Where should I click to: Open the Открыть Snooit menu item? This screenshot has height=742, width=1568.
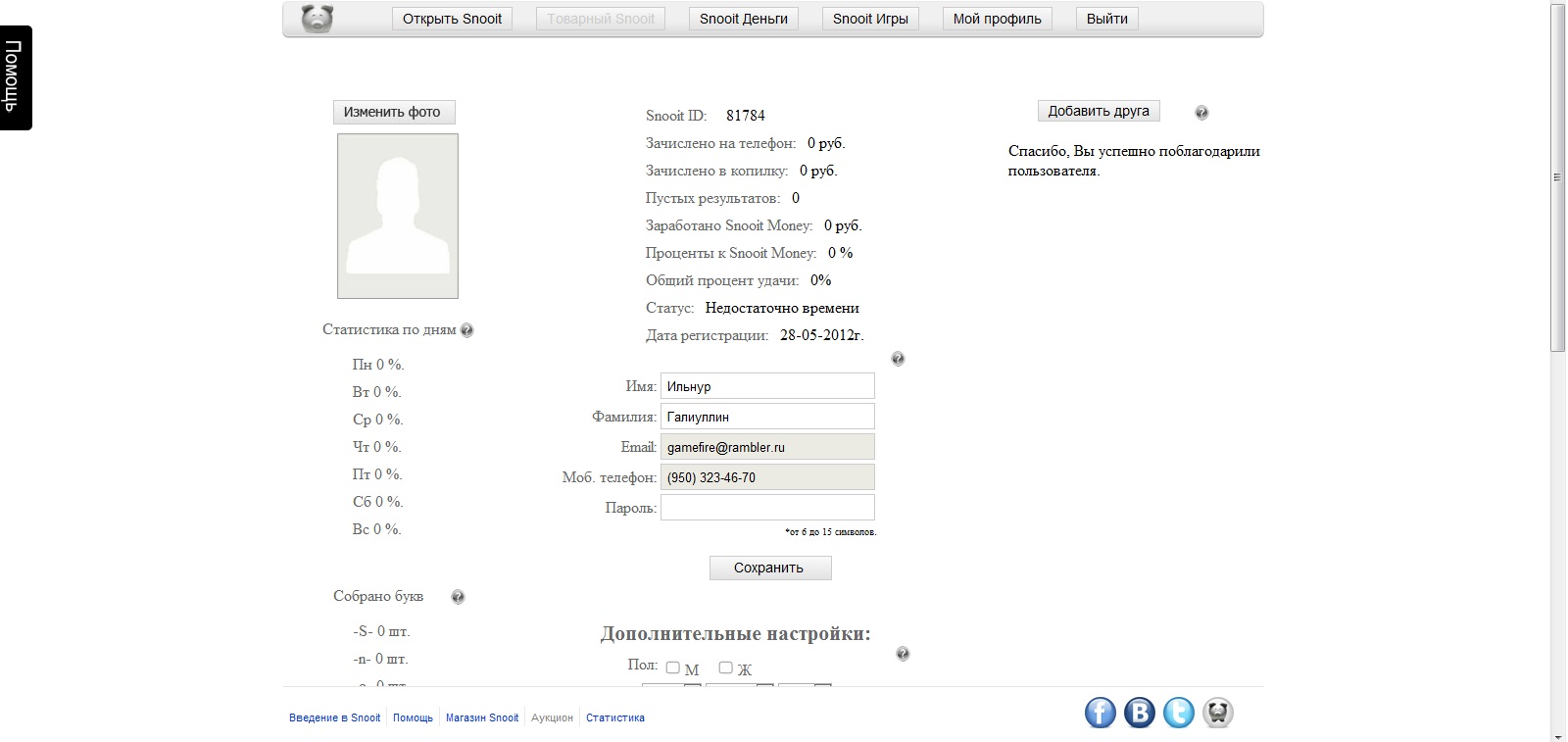[x=452, y=19]
